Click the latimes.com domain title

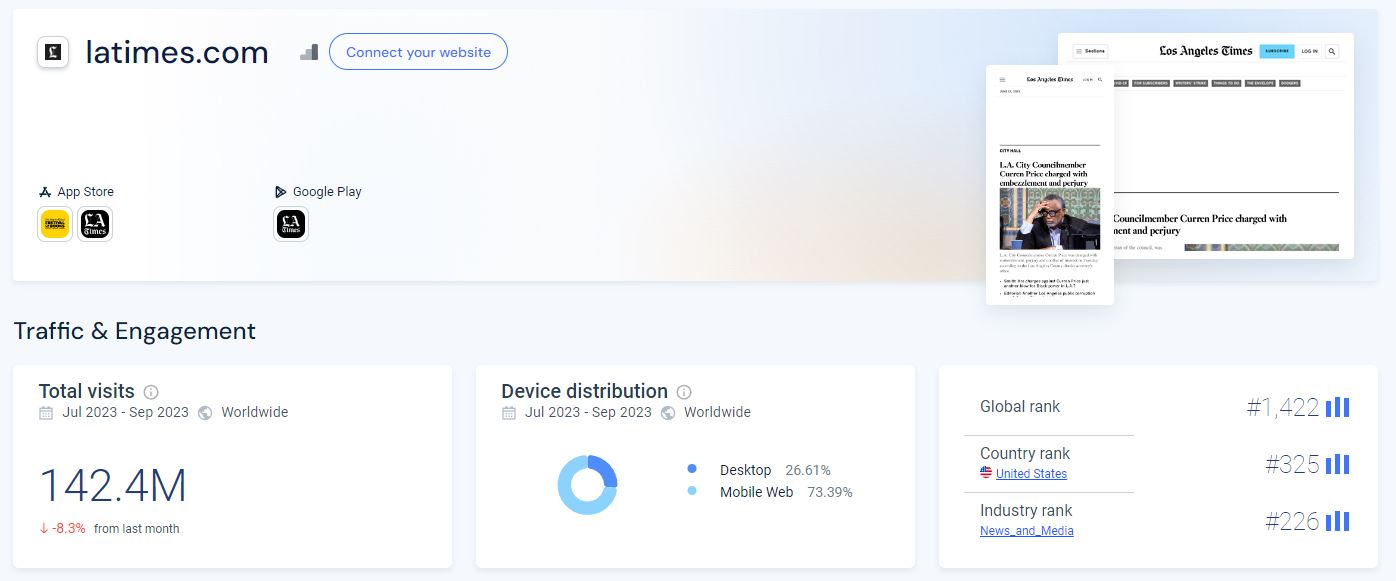[x=177, y=52]
